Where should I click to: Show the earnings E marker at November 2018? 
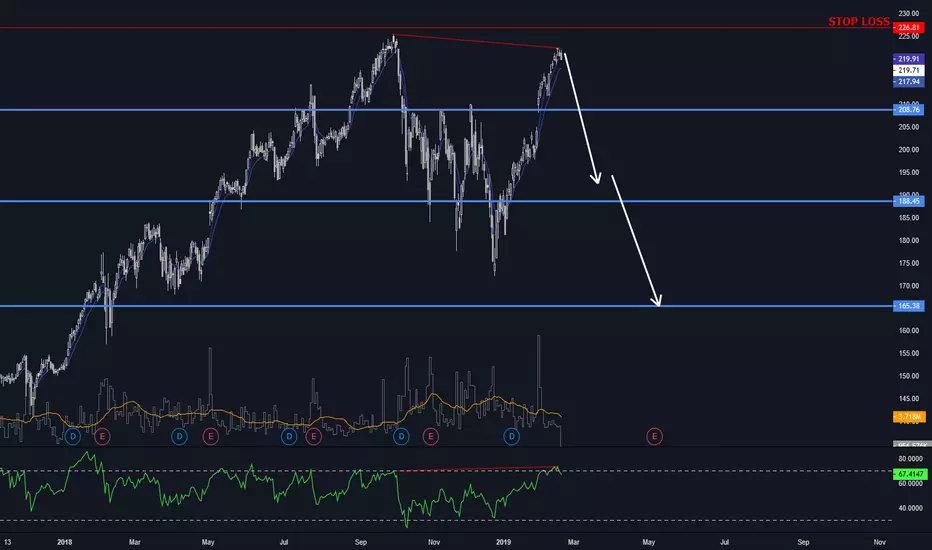pos(431,437)
